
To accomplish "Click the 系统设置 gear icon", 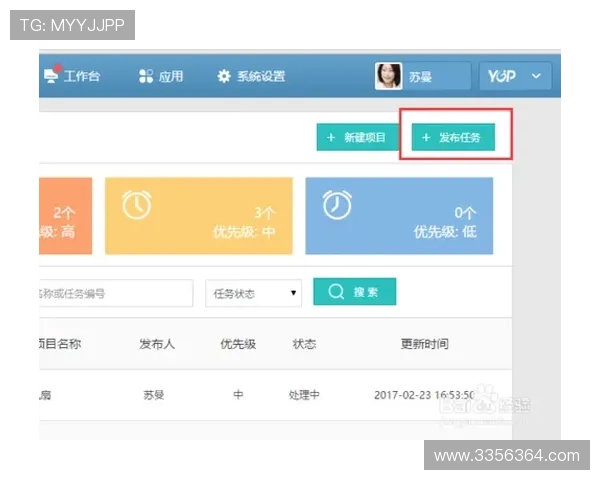I will point(224,76).
